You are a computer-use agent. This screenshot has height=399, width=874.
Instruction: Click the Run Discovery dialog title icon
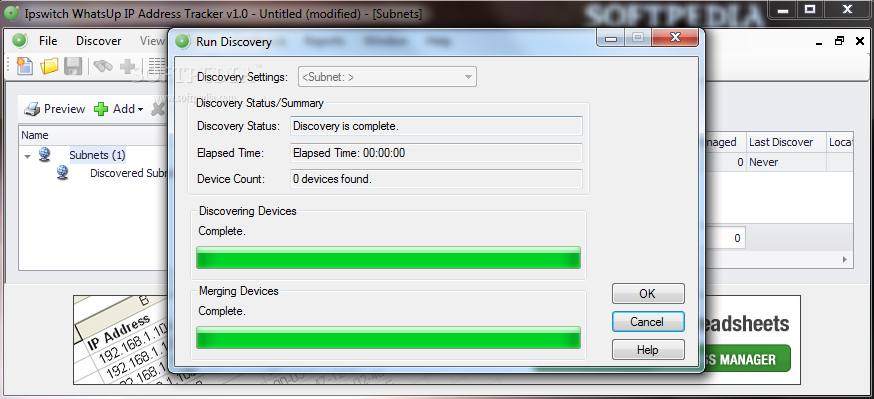tap(182, 42)
